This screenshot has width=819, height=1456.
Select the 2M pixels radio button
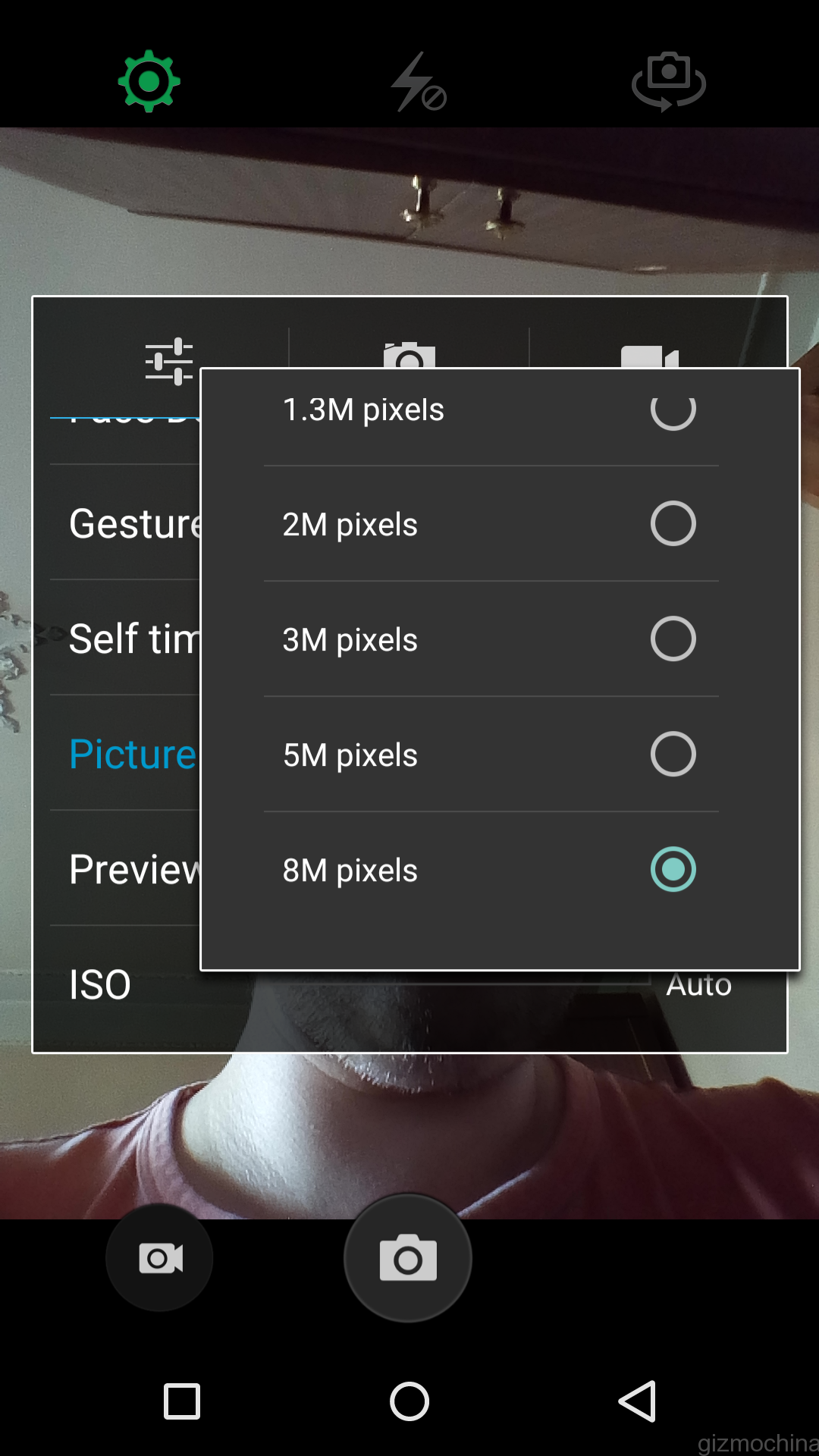673,524
